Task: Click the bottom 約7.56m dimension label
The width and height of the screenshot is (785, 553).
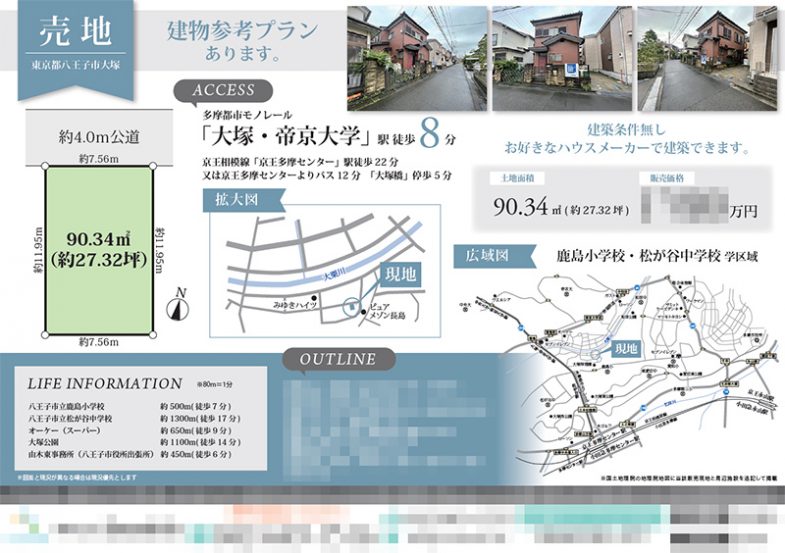Action: tap(99, 342)
